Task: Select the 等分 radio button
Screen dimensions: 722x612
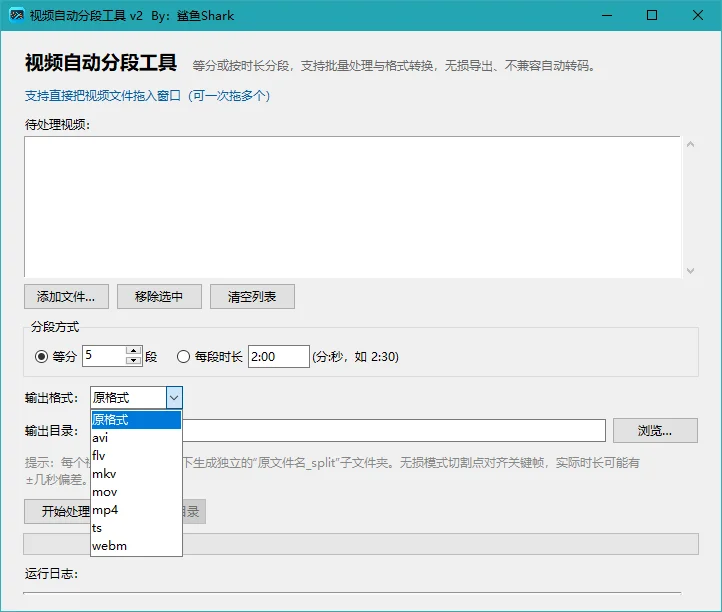Action: (41, 356)
